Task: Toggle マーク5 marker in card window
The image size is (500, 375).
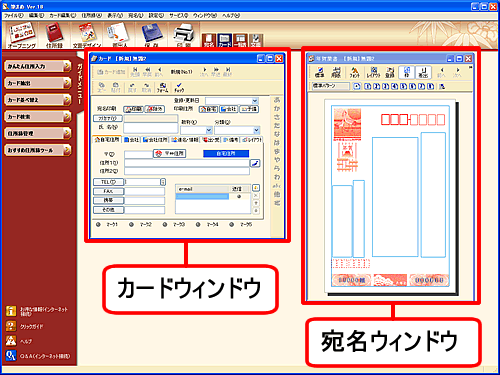Action: tap(231, 225)
